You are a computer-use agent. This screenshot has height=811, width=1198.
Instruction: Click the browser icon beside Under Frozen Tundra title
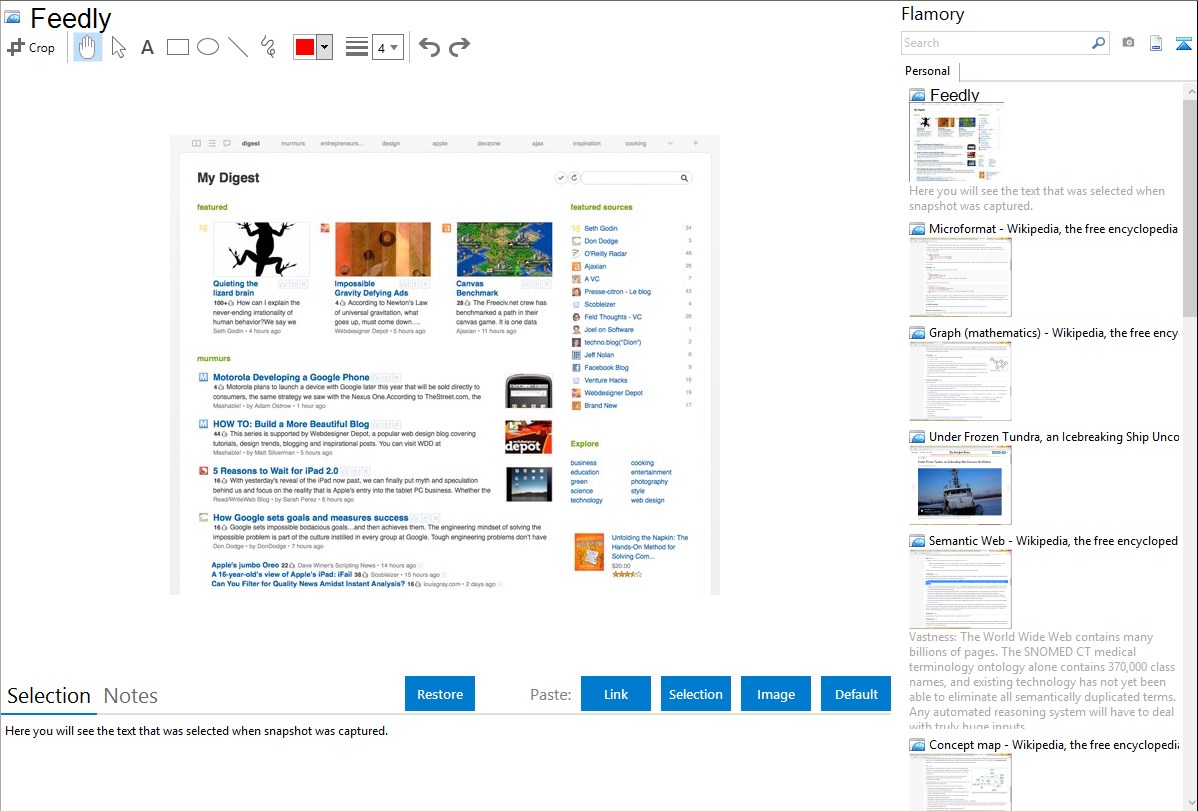(917, 437)
